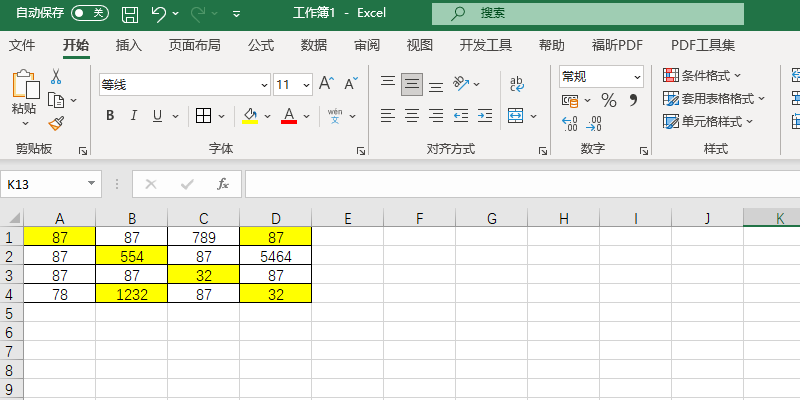Viewport: 800px width, 400px height.
Task: Open the 文件 menu tab
Action: click(x=22, y=45)
